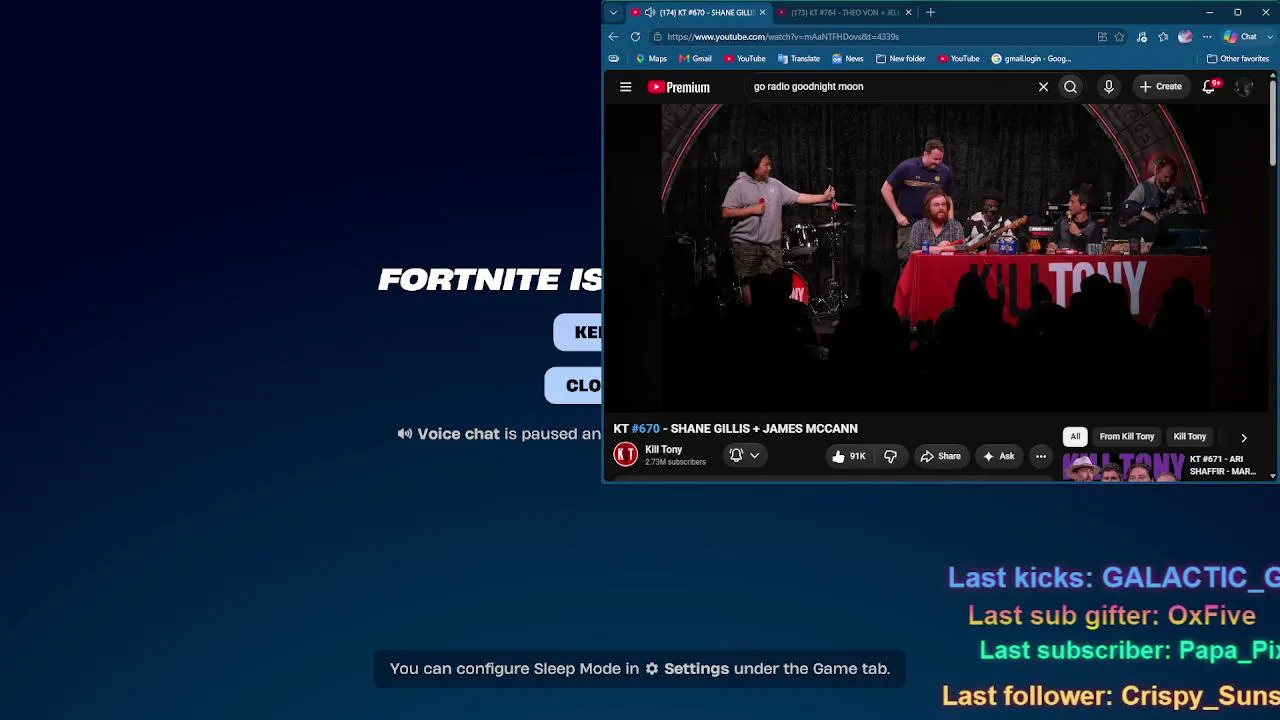Open the YouTube account avatar menu
Image resolution: width=1280 pixels, height=720 pixels.
[x=1243, y=87]
